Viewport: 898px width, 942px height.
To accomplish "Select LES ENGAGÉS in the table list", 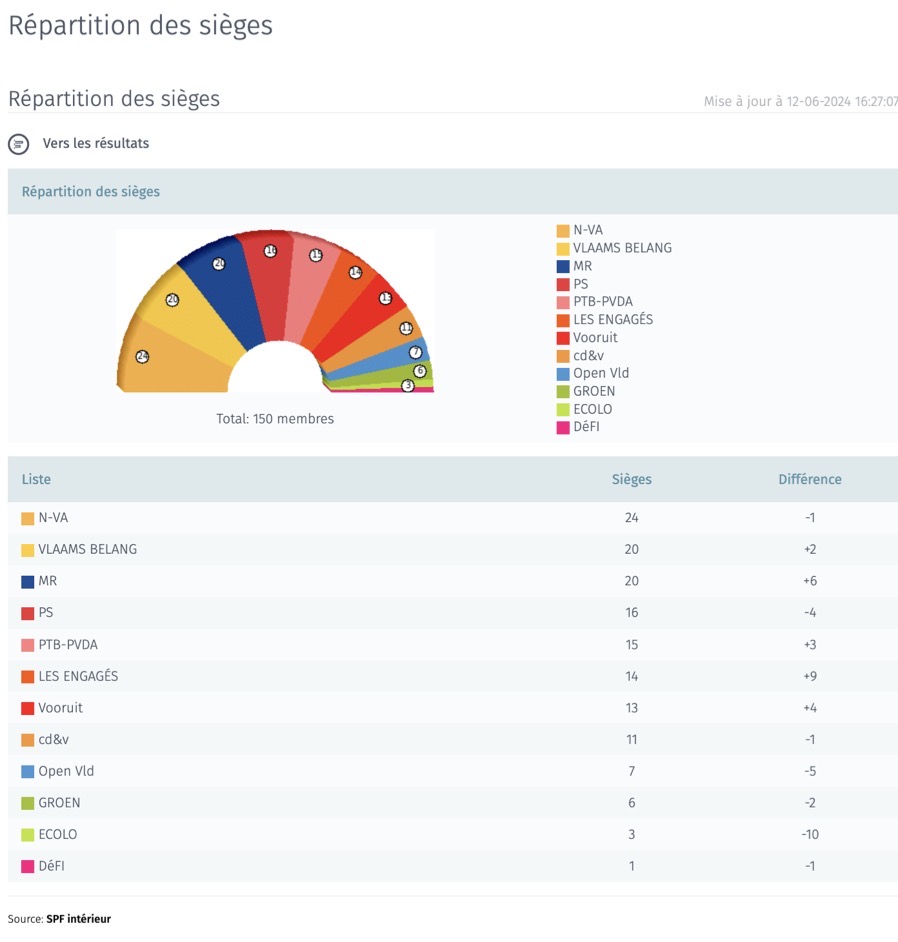I will pyautogui.click(x=78, y=676).
